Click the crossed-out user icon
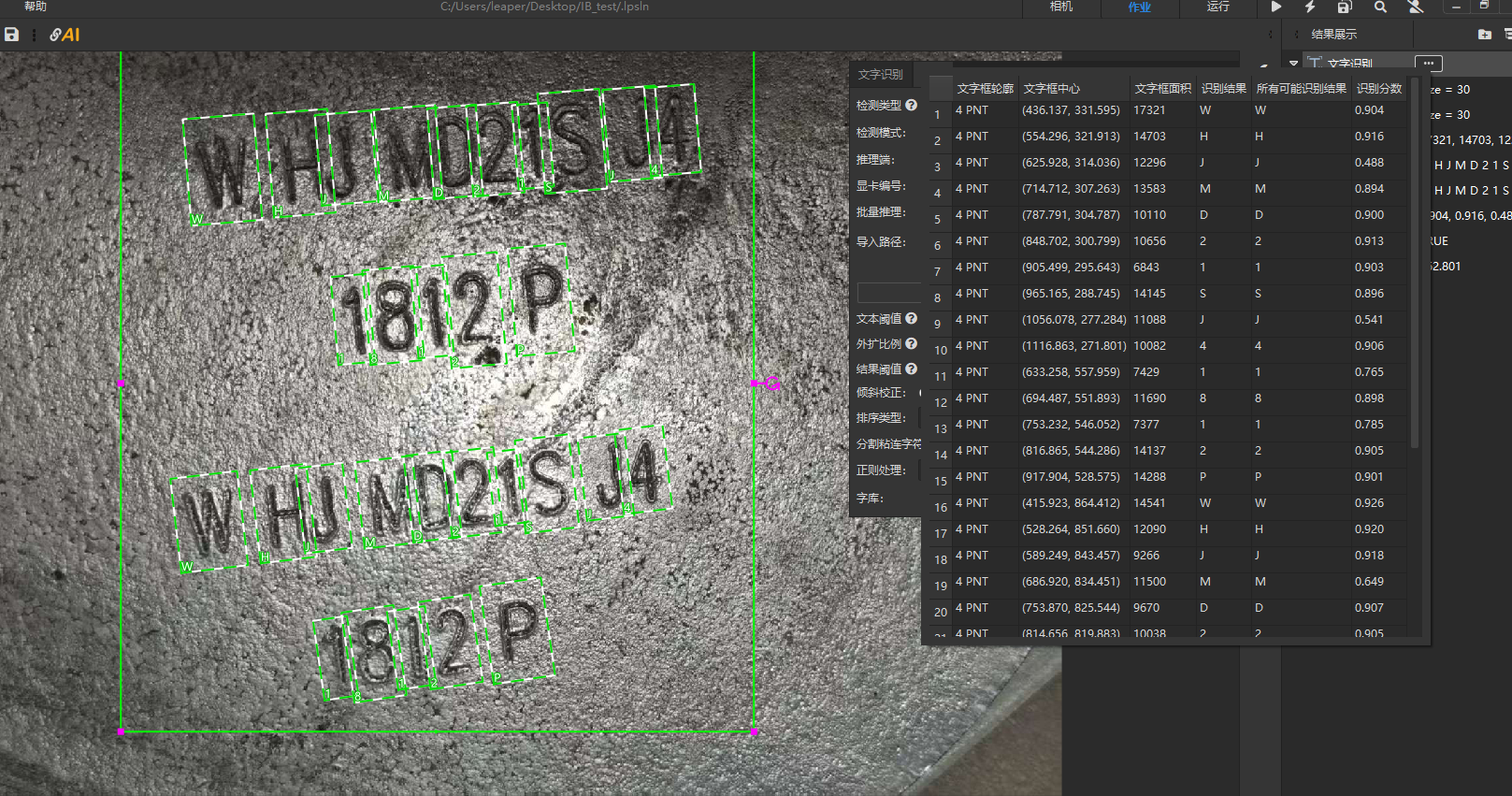The height and width of the screenshot is (796, 1512). click(x=1416, y=7)
